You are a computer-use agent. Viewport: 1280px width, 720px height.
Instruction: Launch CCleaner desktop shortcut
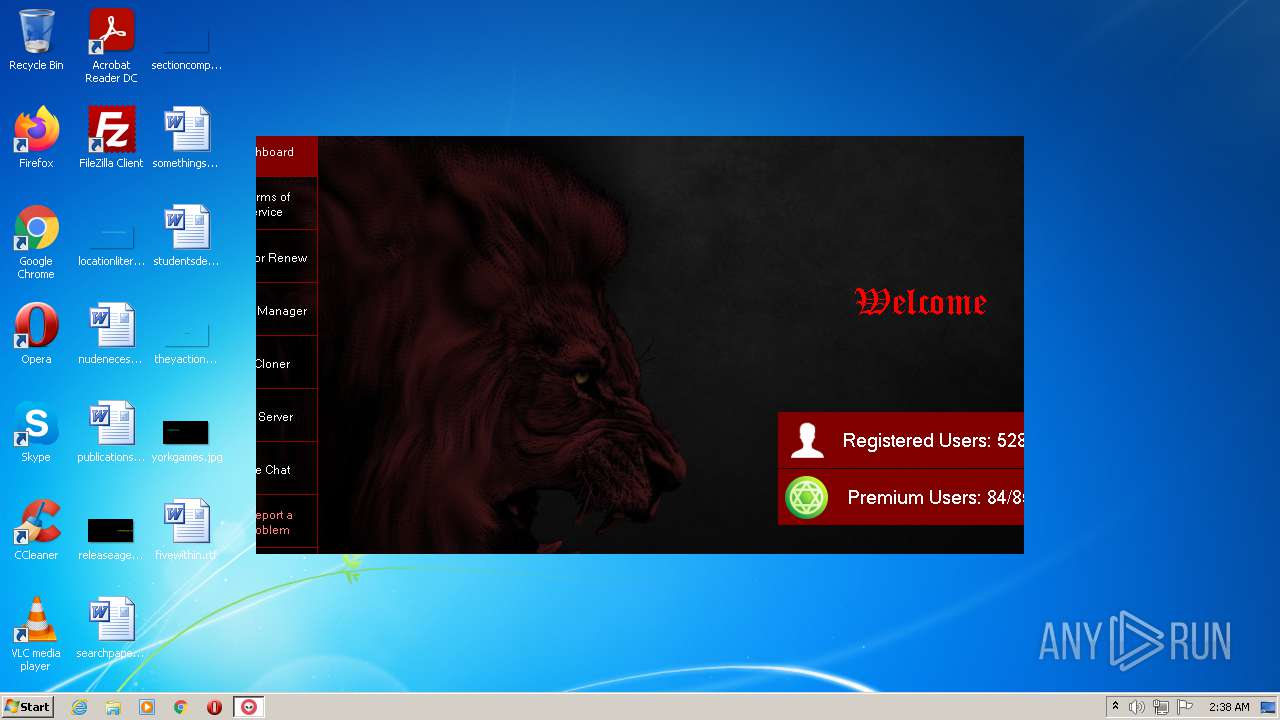point(36,530)
